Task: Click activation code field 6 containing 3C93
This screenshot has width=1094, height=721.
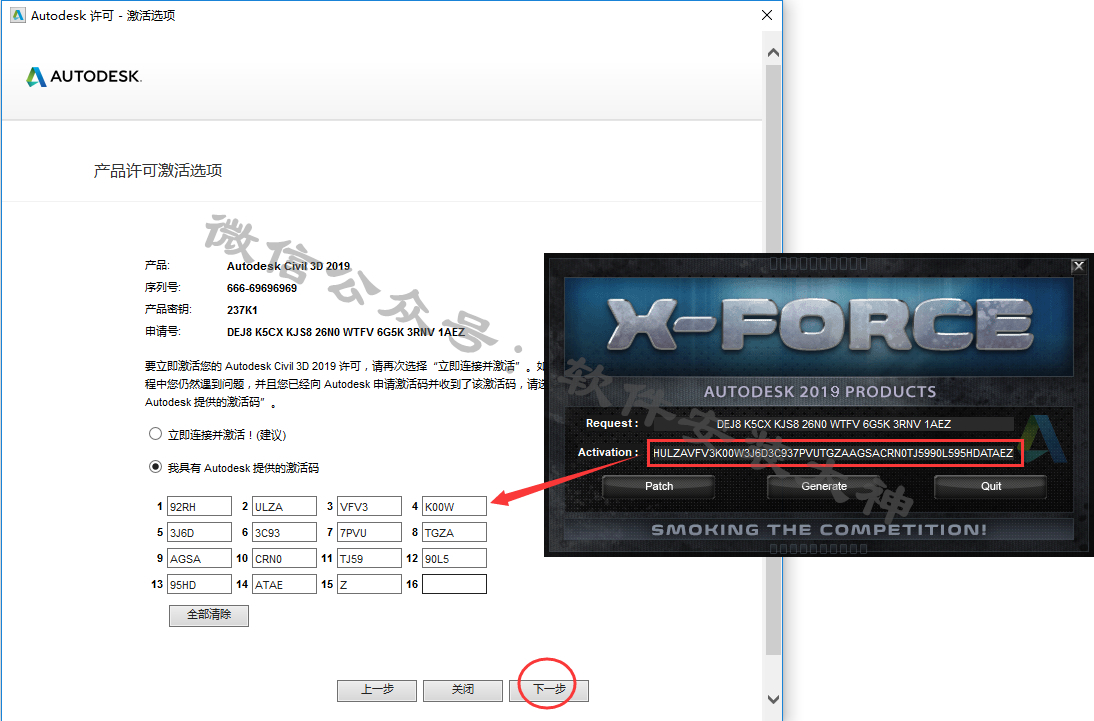Action: [x=285, y=532]
